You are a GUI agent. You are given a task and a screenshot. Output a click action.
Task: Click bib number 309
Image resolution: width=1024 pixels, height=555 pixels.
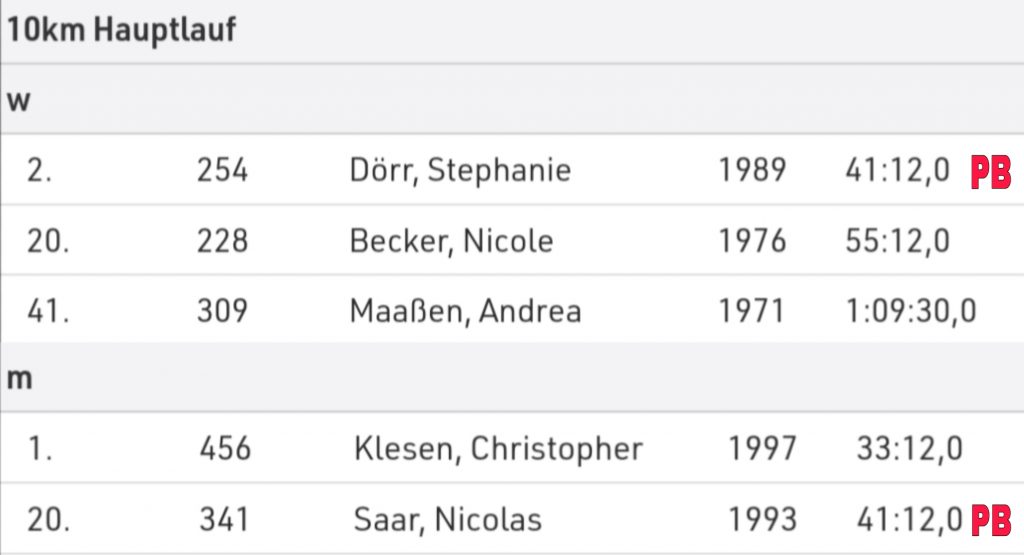[222, 310]
